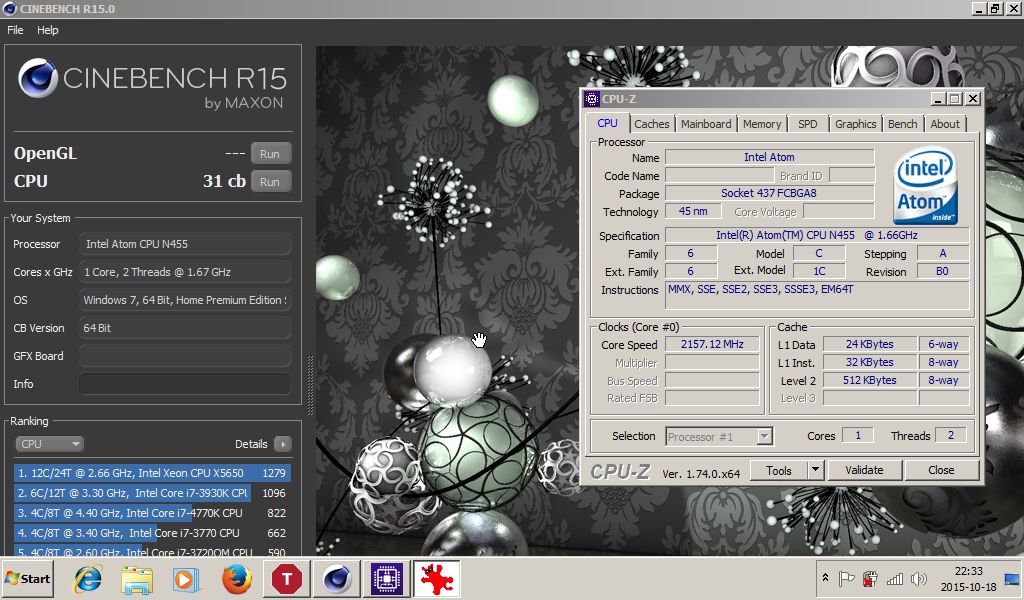Open the CPU ranking type dropdown
The width and height of the screenshot is (1024, 600).
tap(49, 444)
